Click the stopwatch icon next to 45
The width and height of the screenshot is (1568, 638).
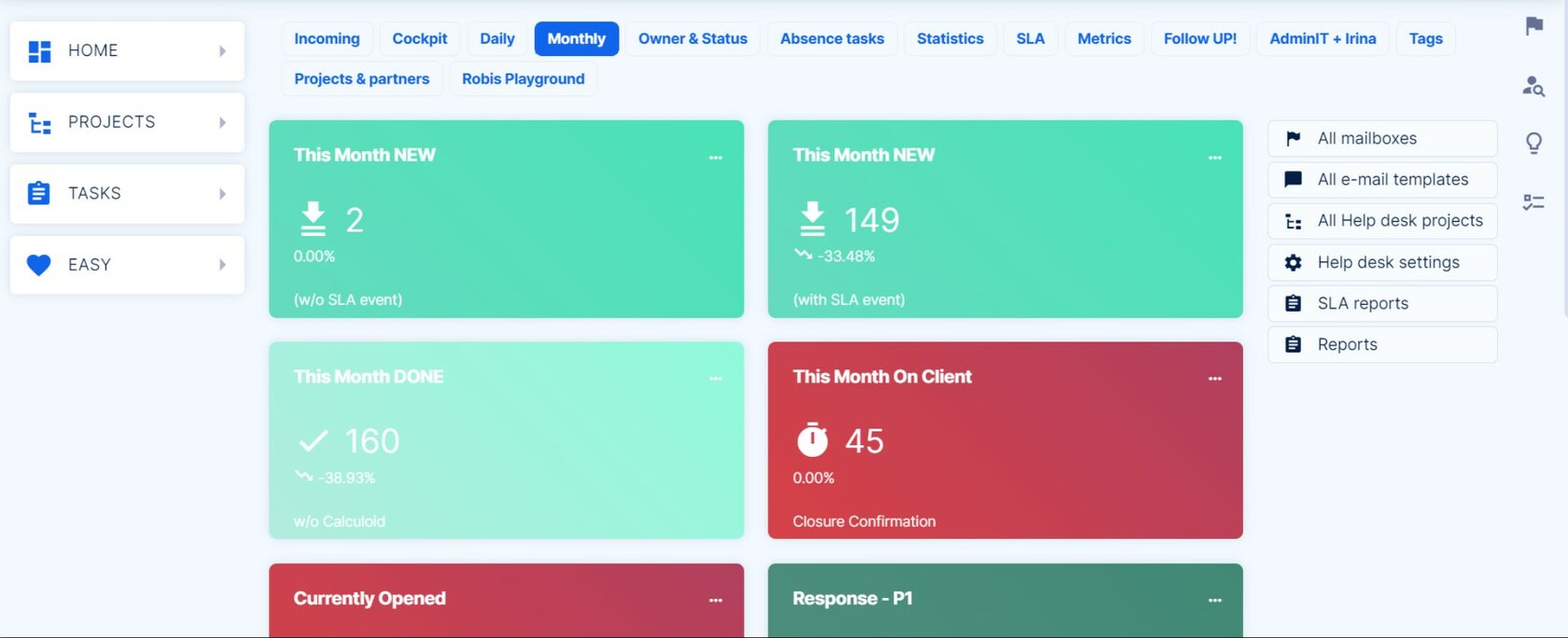[x=812, y=439]
